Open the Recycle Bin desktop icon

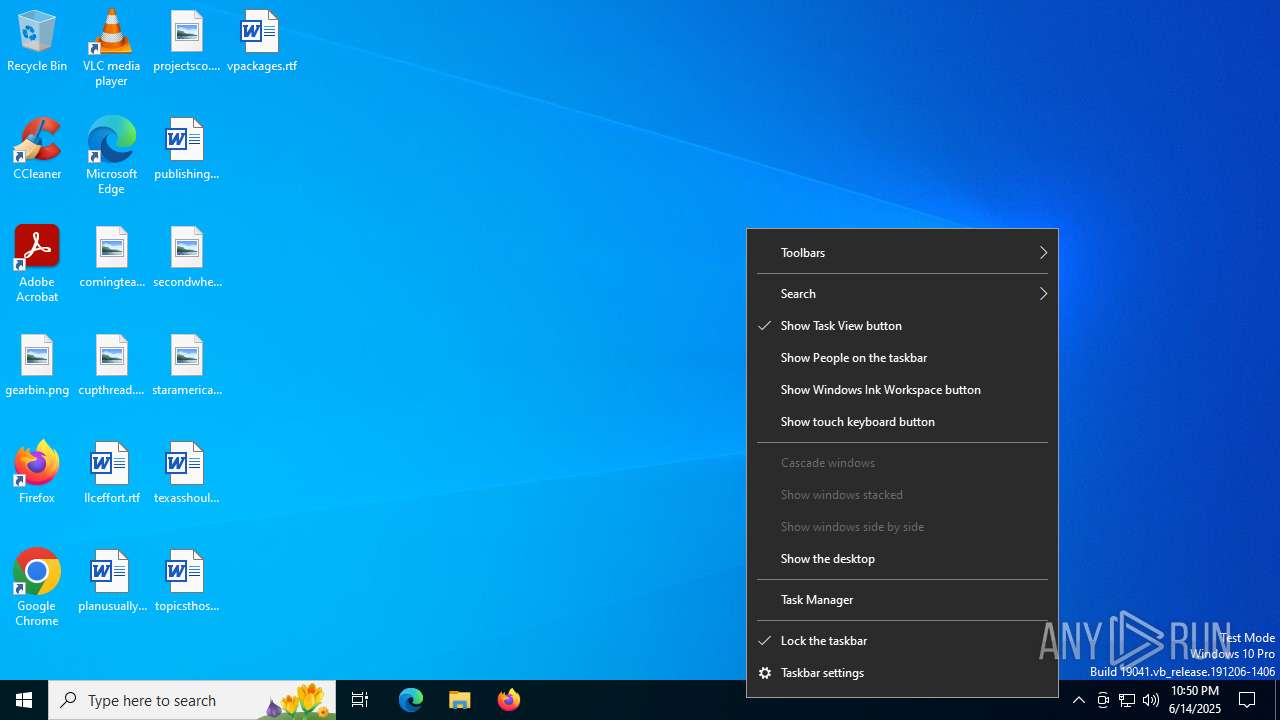click(37, 42)
